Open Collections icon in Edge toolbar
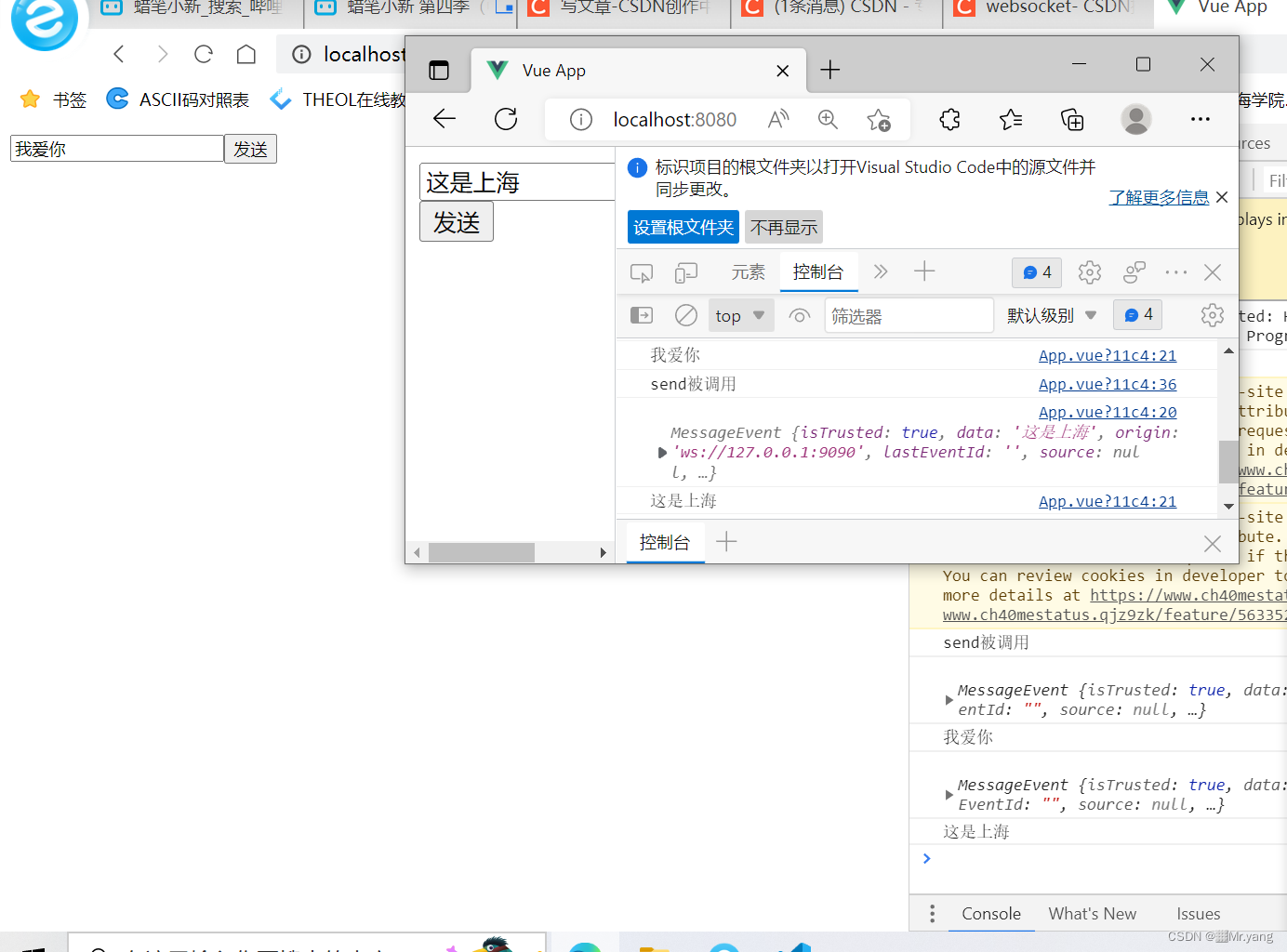 (1072, 119)
